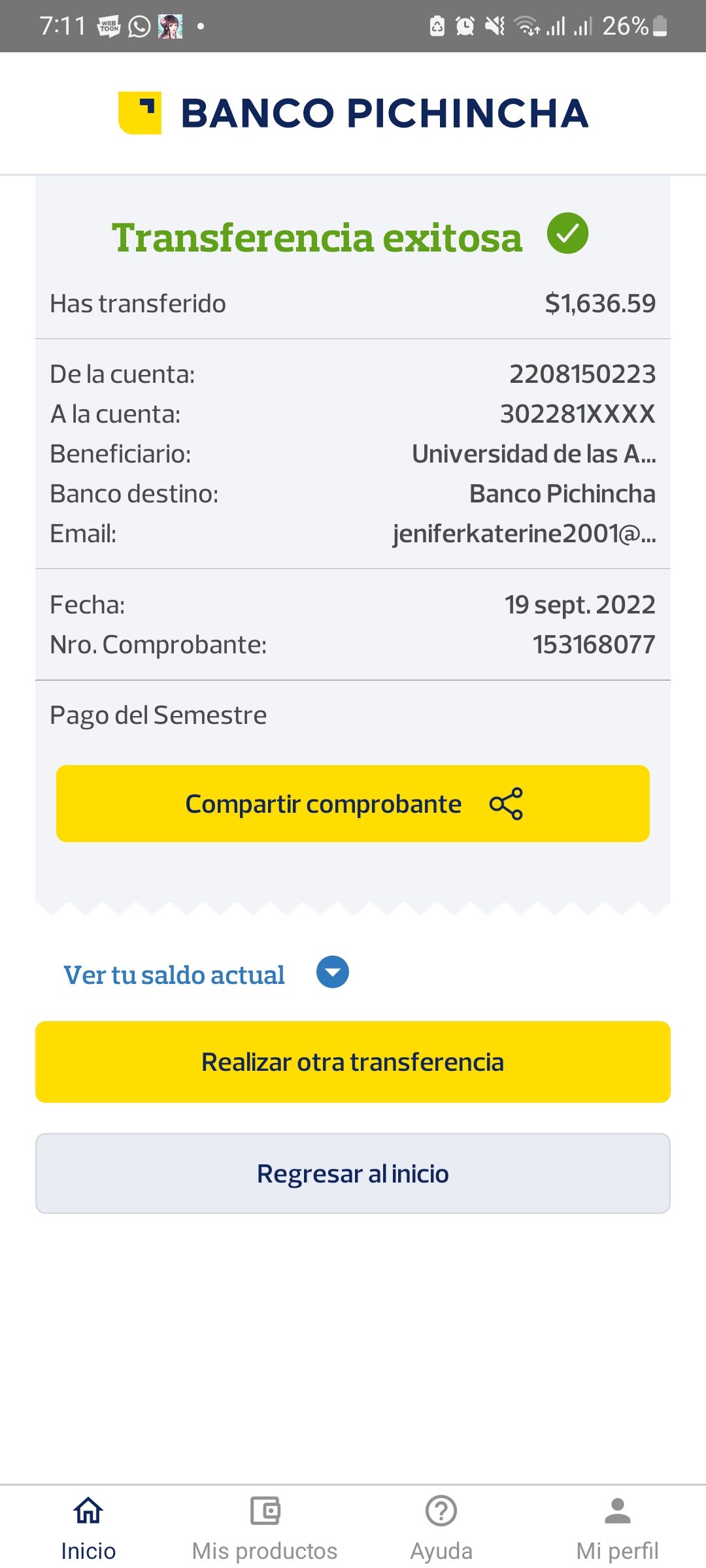Open the Mi perfil person icon
This screenshot has height=1568, width=706.
[617, 1511]
